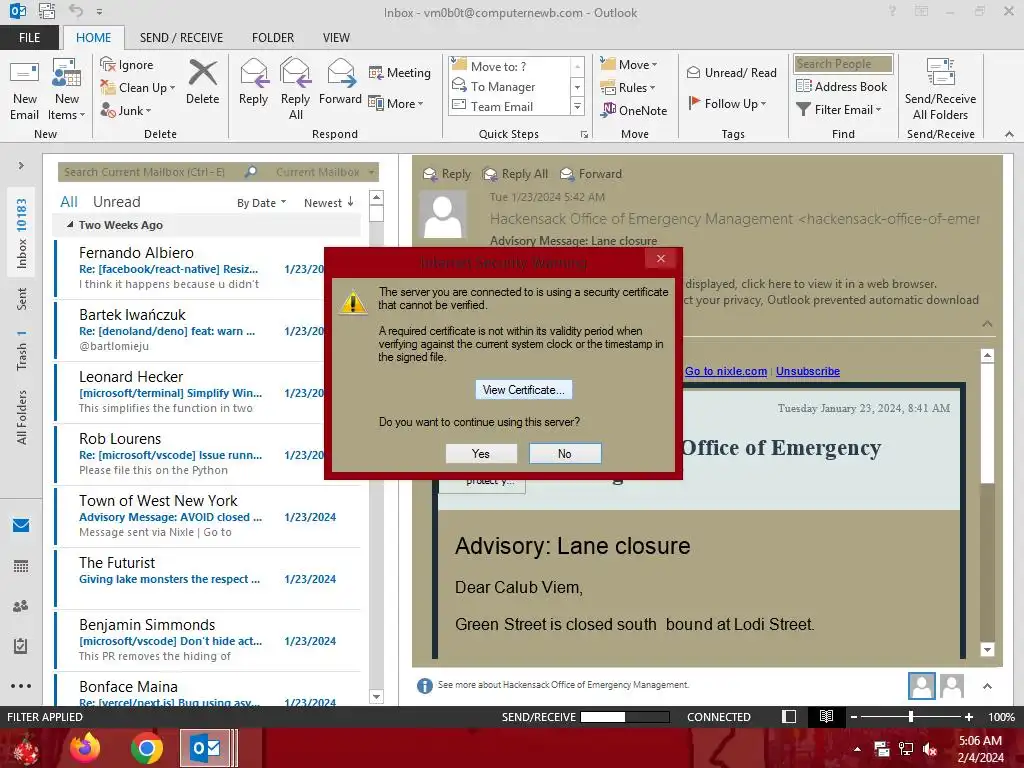
Task: Open Rules dropdown
Action: coord(627,88)
